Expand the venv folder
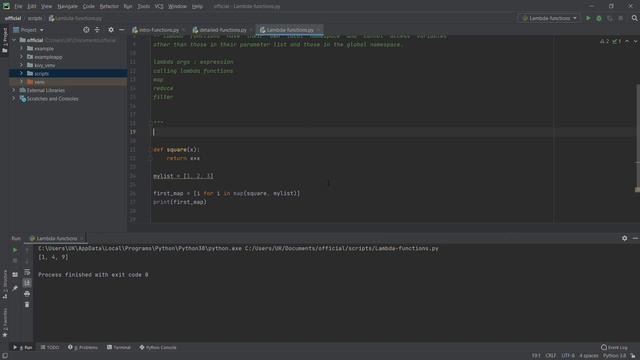This screenshot has height=360, width=640. [x=22, y=82]
